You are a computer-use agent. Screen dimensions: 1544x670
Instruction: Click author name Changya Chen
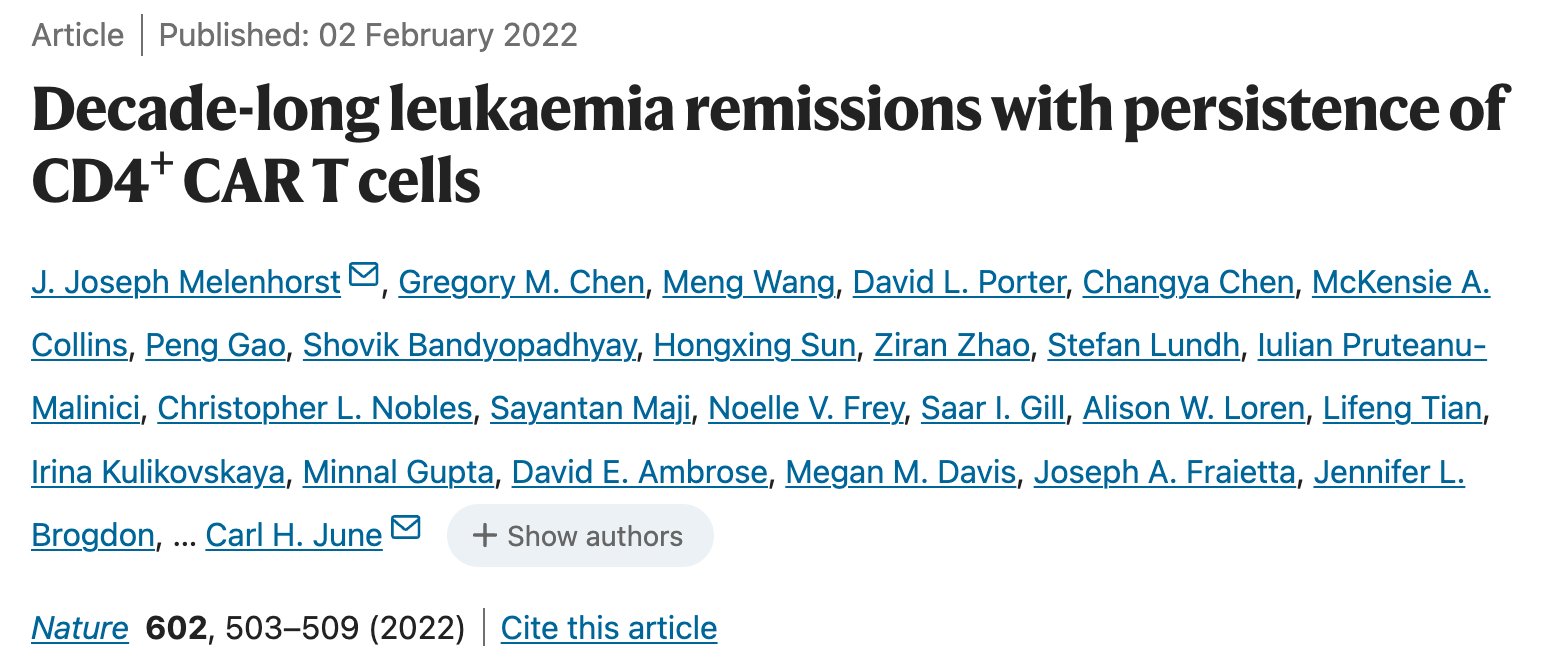tap(1188, 283)
